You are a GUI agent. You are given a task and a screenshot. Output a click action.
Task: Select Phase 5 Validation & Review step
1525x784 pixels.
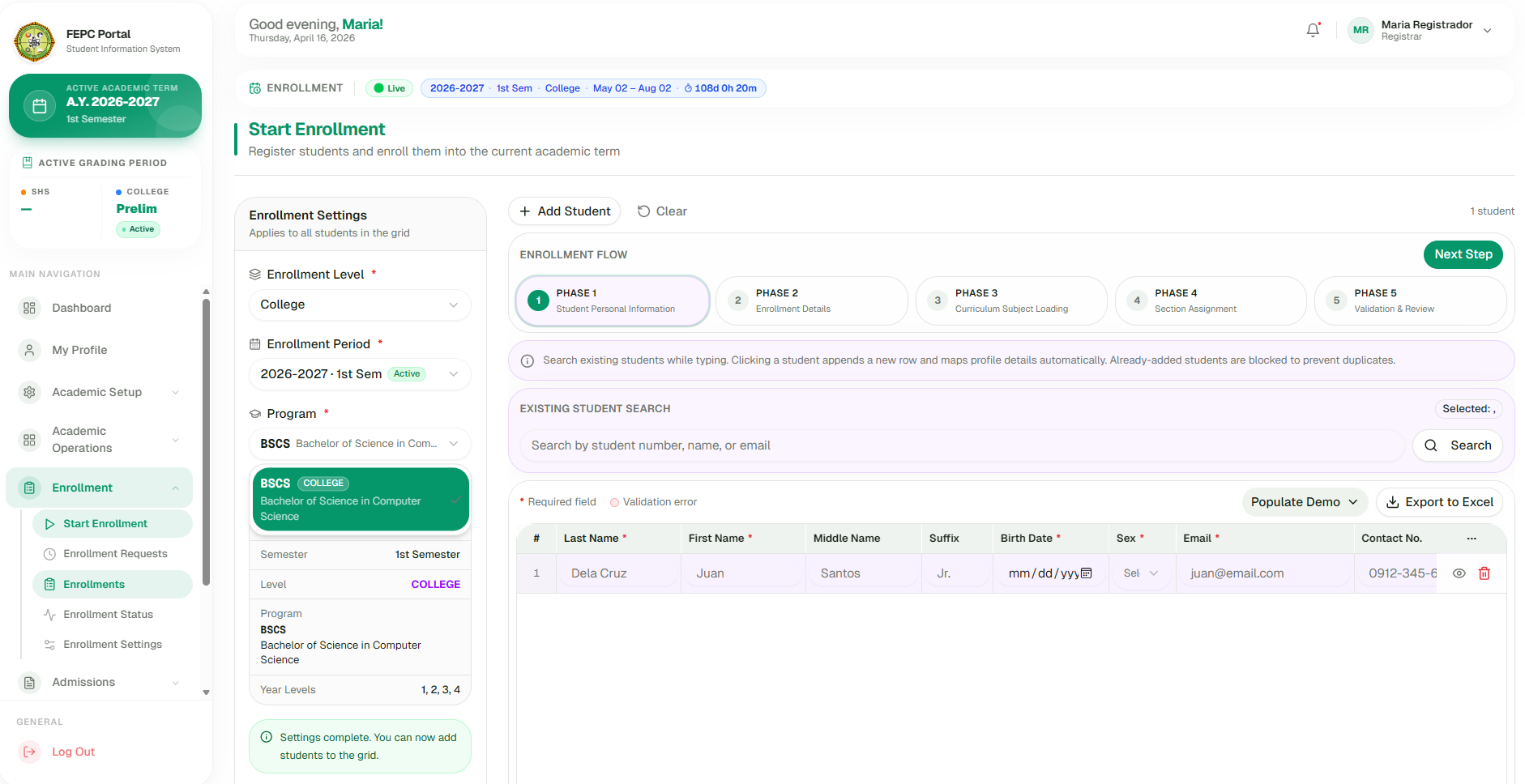[1410, 300]
